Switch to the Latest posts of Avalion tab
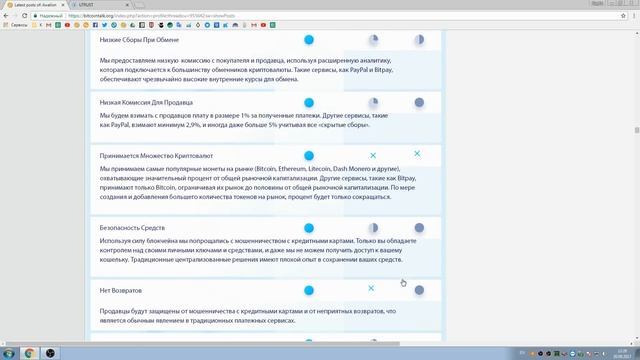The height and width of the screenshot is (360, 640). [36, 5]
